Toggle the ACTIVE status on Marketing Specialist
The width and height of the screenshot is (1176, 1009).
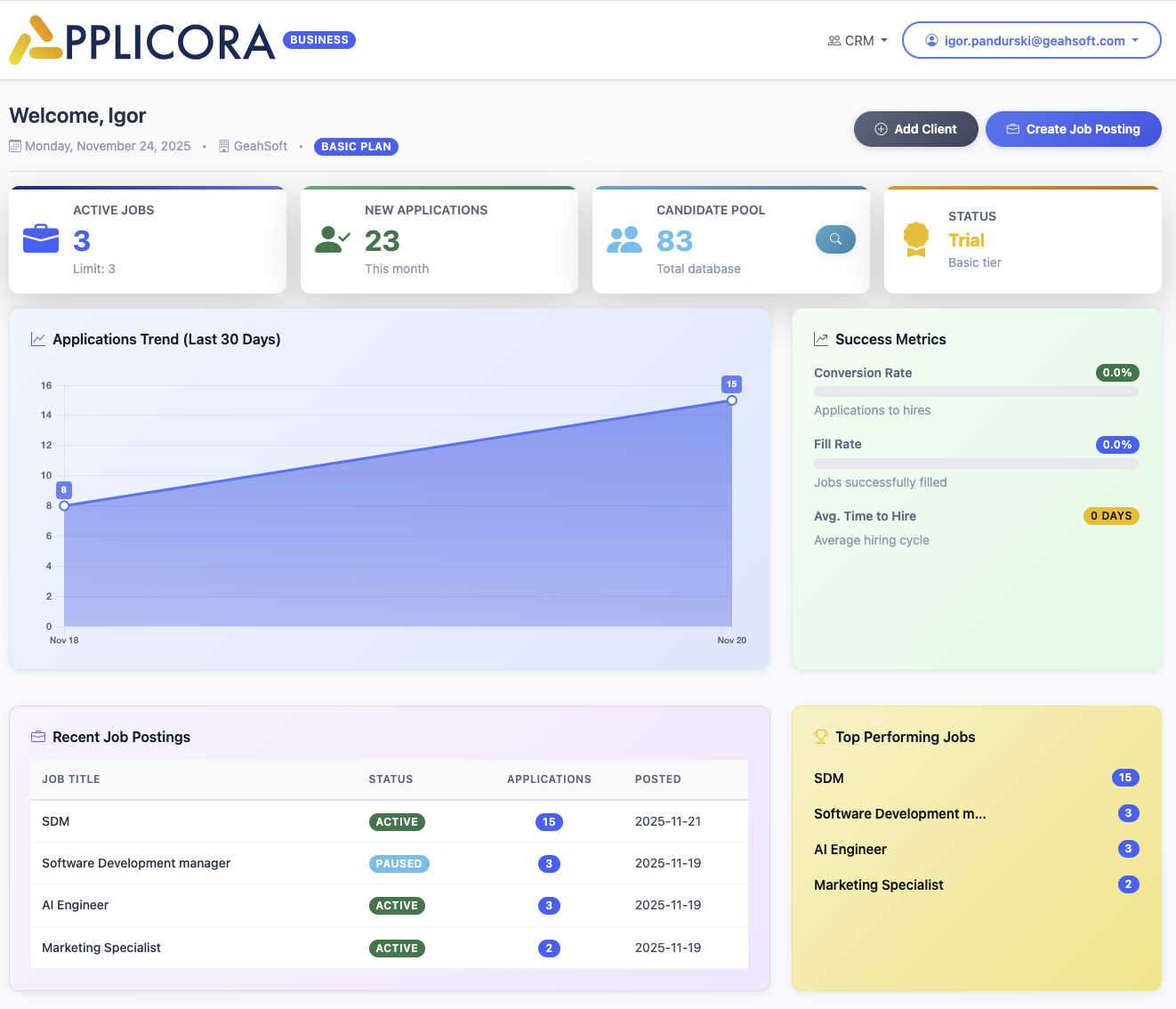point(397,948)
